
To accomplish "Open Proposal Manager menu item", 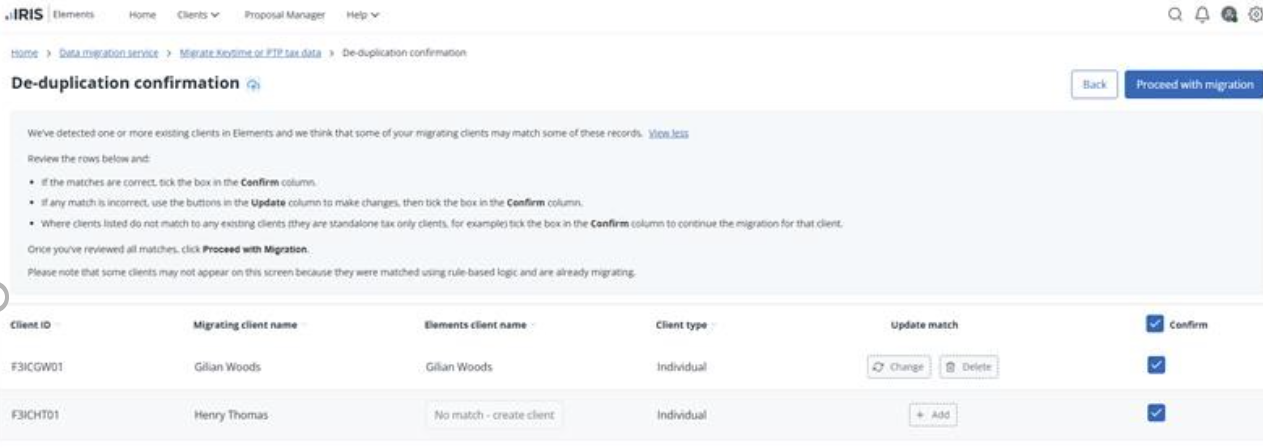I will pyautogui.click(x=284, y=15).
